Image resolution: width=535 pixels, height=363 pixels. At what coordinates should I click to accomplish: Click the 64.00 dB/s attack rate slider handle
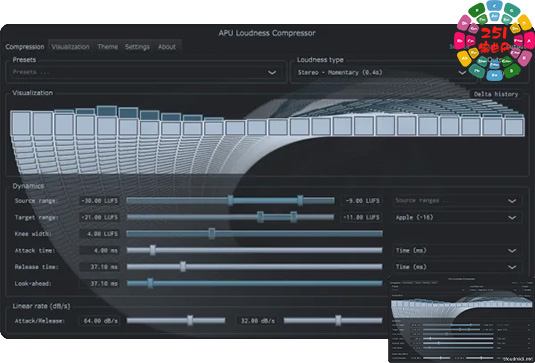pyautogui.click(x=190, y=320)
